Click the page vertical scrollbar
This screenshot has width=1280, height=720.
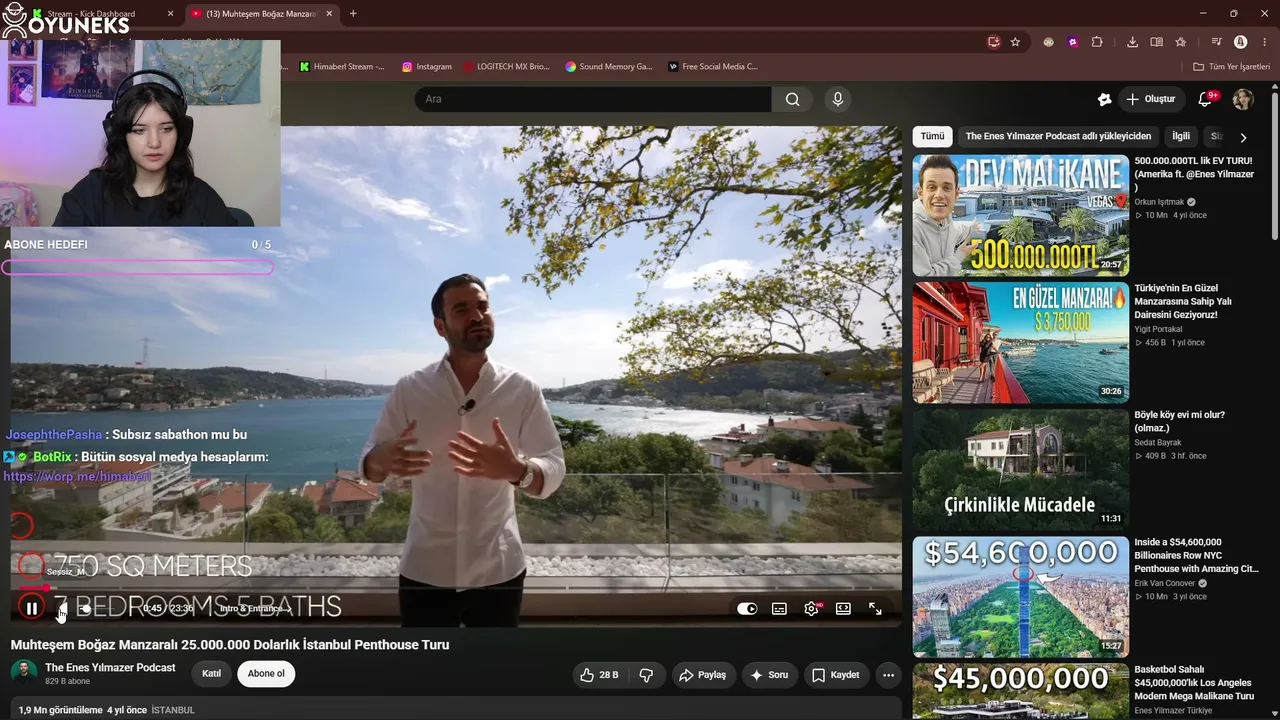(x=1274, y=165)
